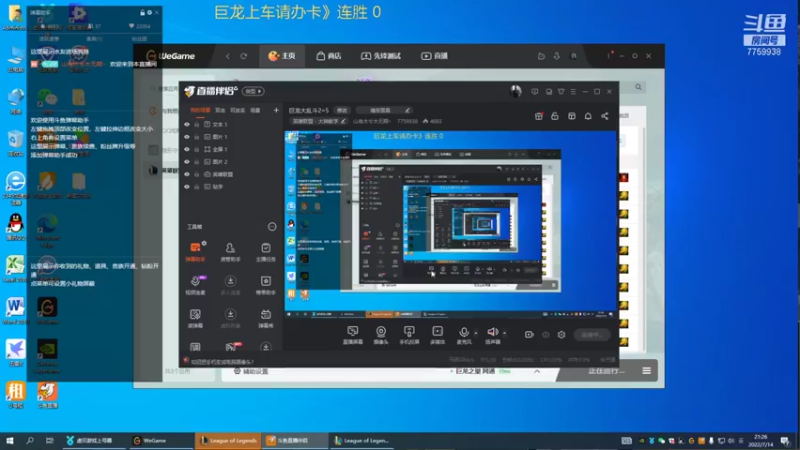Open 弹幕秀 tool in the toolbox
The height and width of the screenshot is (450, 800).
coord(266,318)
